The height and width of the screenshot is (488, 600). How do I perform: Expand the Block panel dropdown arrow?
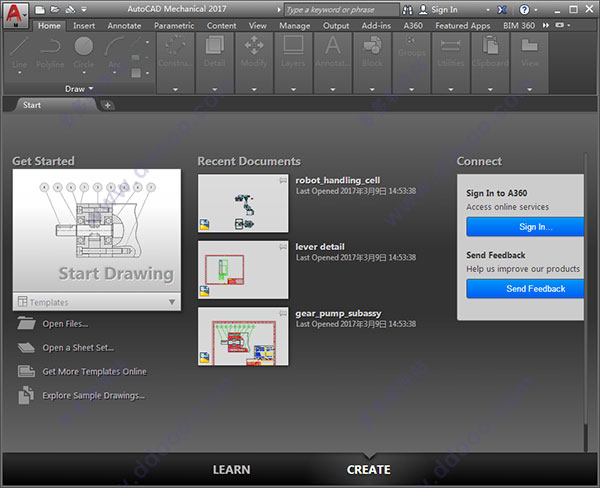coord(372,90)
